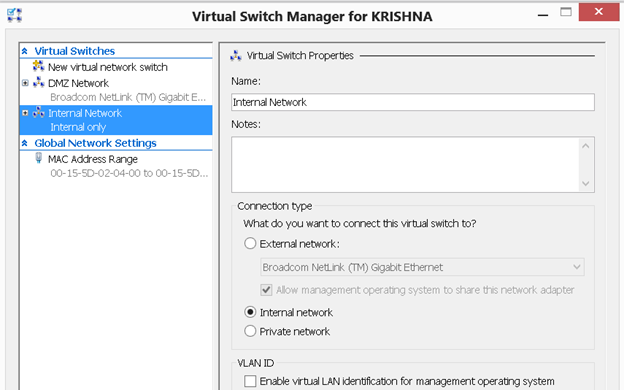Click the Internal Network switch icon in tree
The height and width of the screenshot is (390, 624).
click(x=39, y=113)
